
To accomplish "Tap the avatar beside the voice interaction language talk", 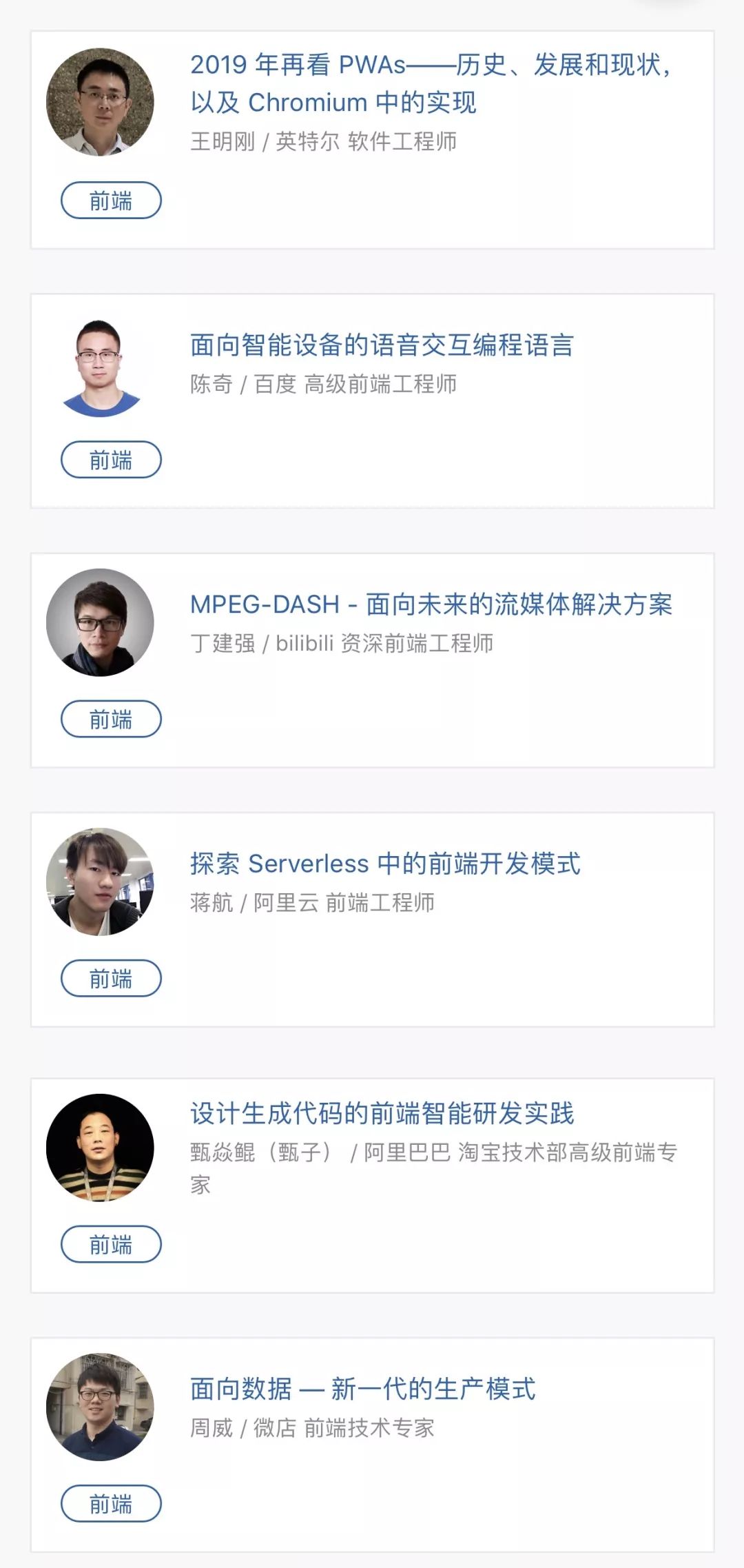I will [x=100, y=367].
